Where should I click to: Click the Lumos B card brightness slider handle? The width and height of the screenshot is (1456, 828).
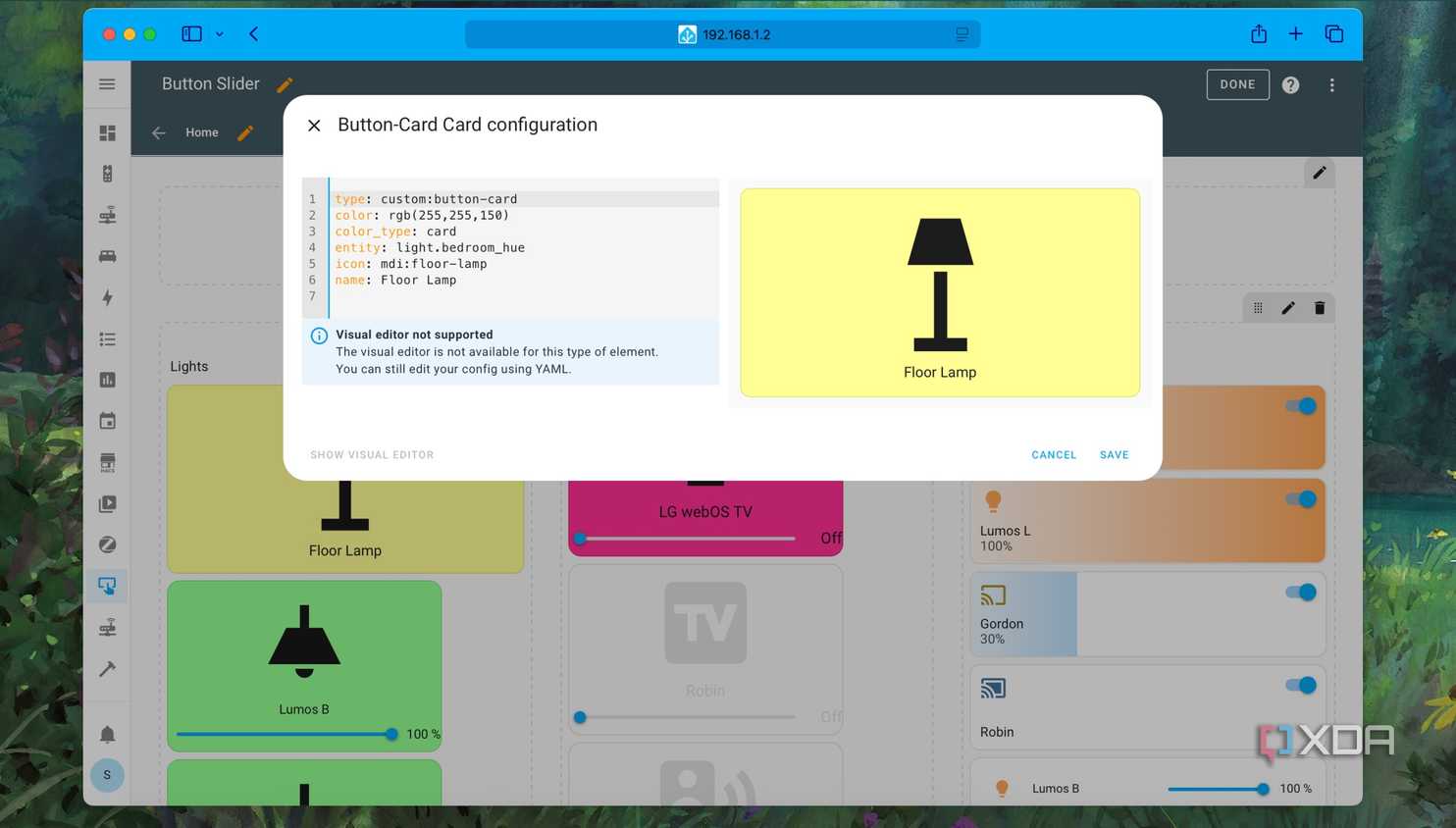(391, 734)
